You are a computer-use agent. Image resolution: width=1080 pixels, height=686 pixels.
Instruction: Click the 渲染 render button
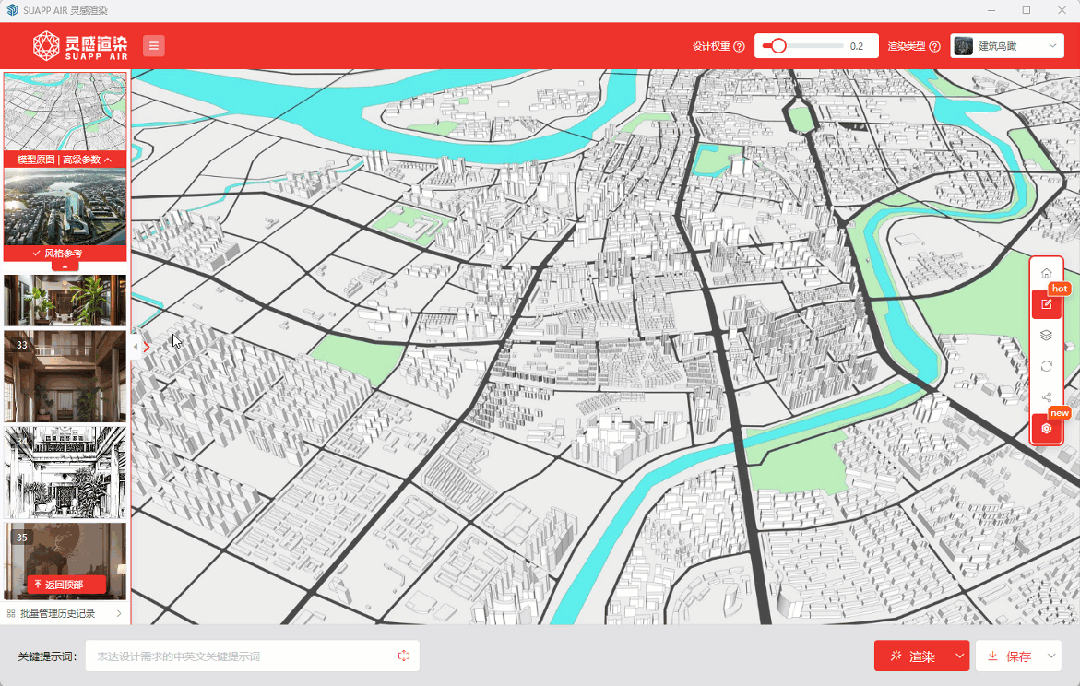pos(912,656)
